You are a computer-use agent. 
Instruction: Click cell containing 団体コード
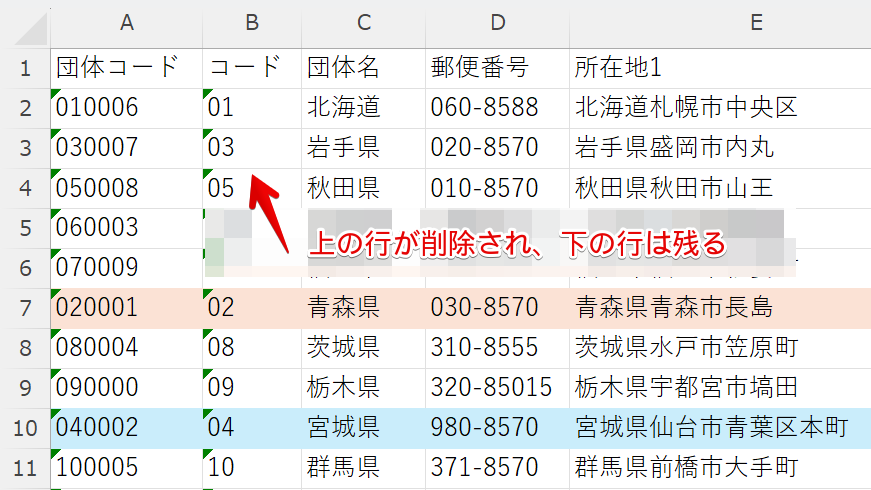pyautogui.click(x=127, y=69)
